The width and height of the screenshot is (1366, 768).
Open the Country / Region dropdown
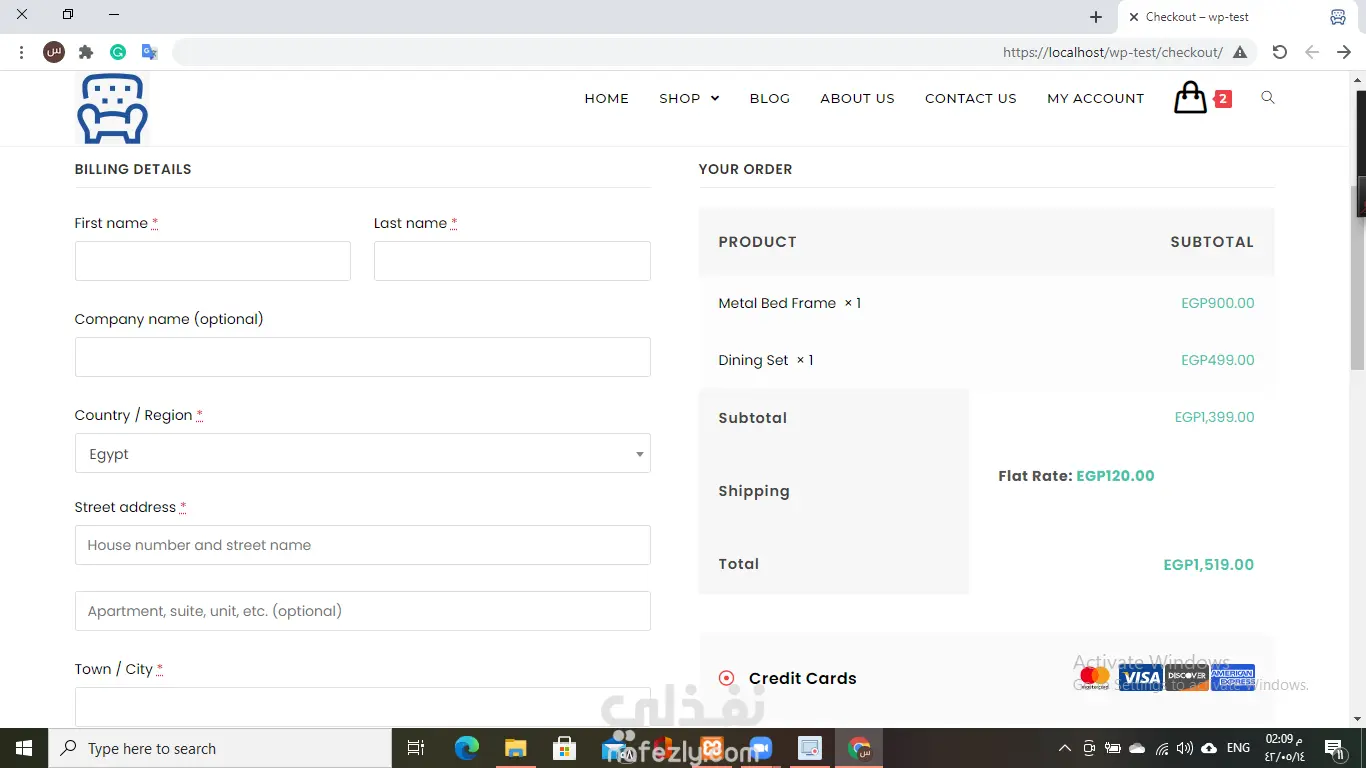[x=362, y=453]
